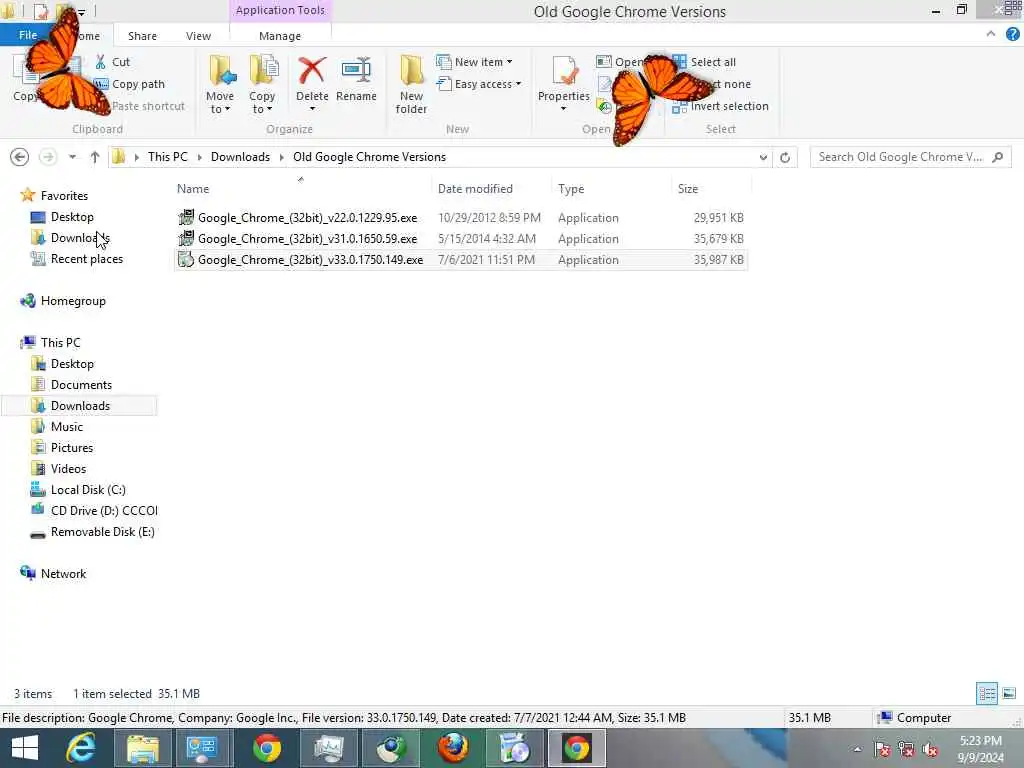
Task: Create a New folder from ribbon
Action: pos(411,85)
